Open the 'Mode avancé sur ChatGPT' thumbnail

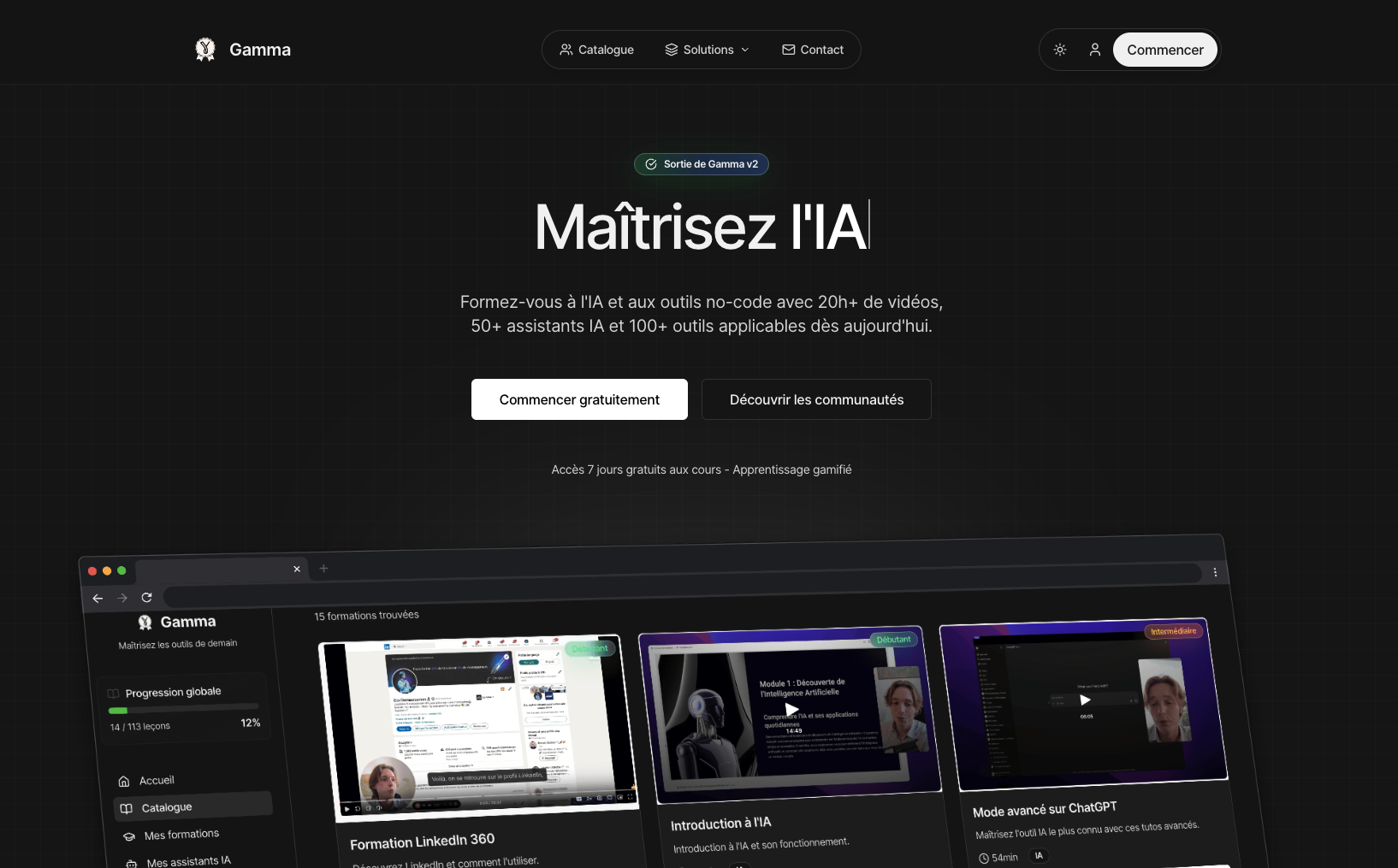[x=1083, y=703]
